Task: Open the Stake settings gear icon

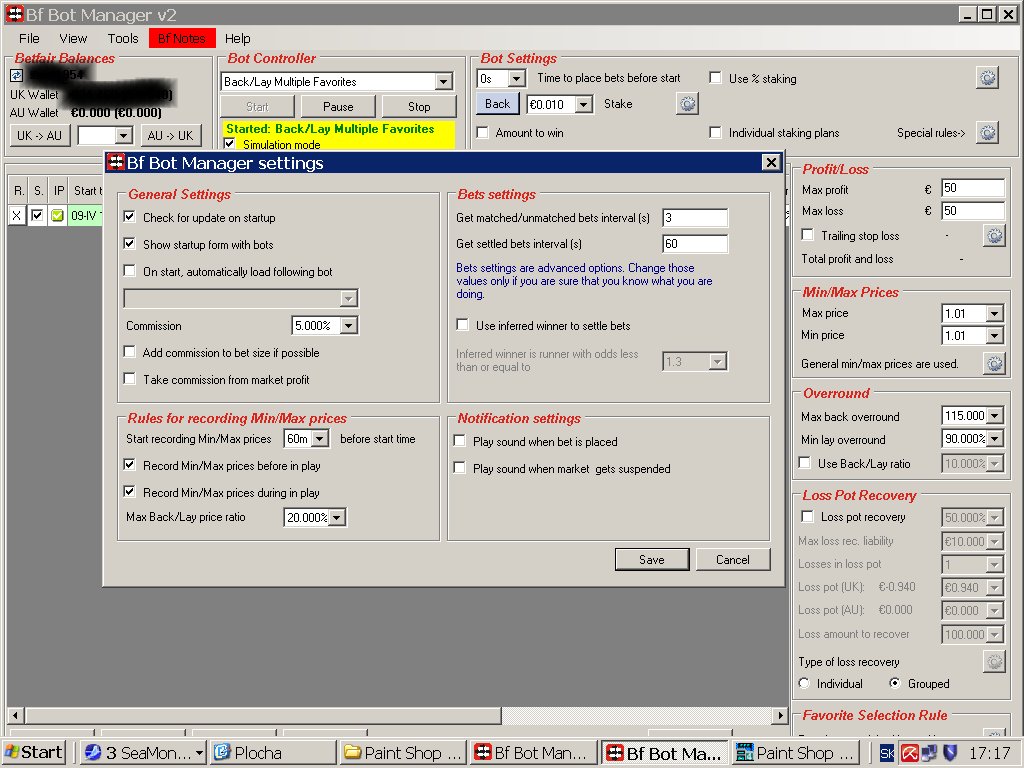Action: coord(687,104)
